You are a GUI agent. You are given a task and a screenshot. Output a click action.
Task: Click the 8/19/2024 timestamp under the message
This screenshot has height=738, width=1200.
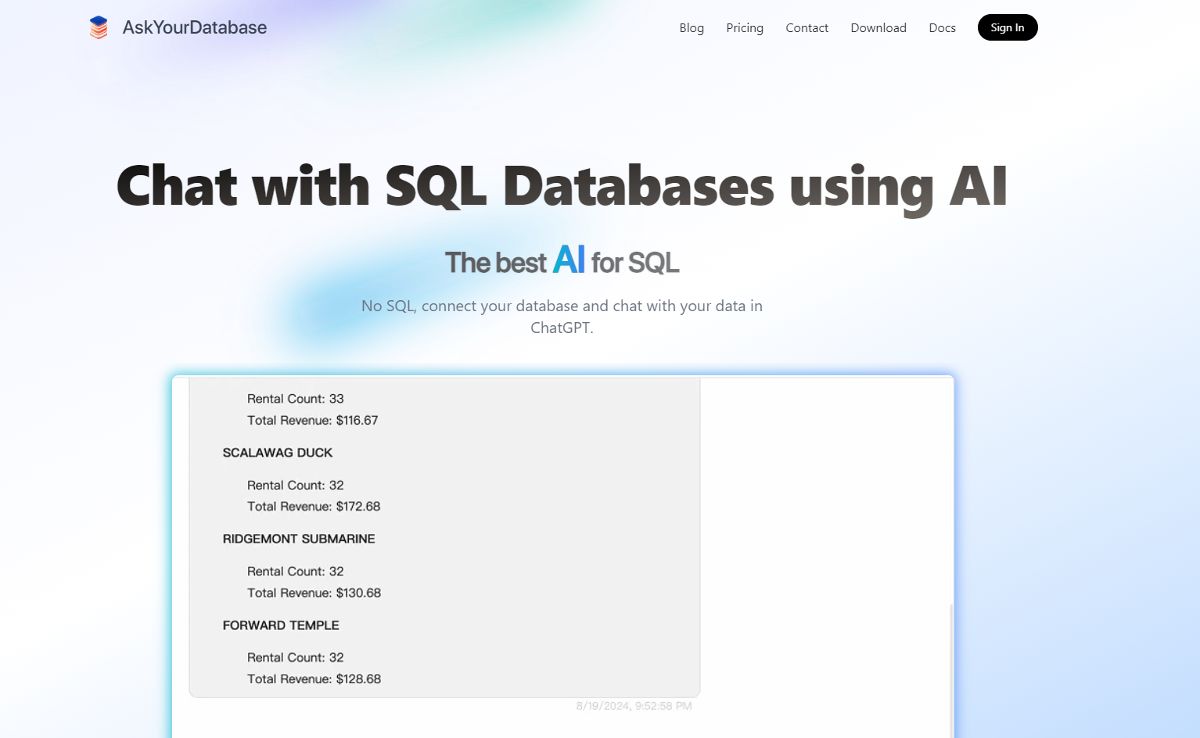(x=633, y=705)
